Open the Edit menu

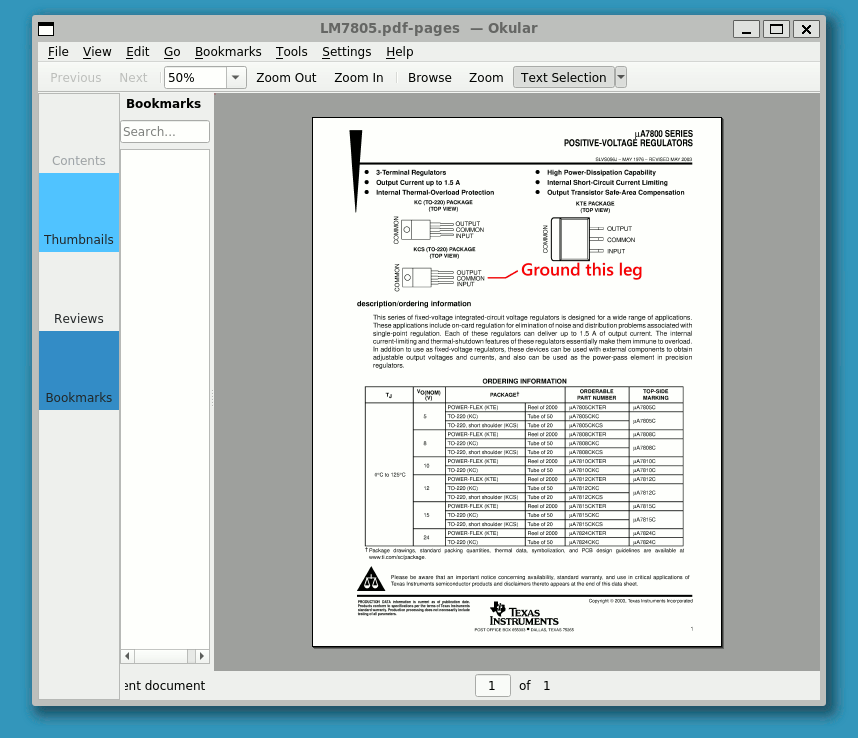pos(137,52)
